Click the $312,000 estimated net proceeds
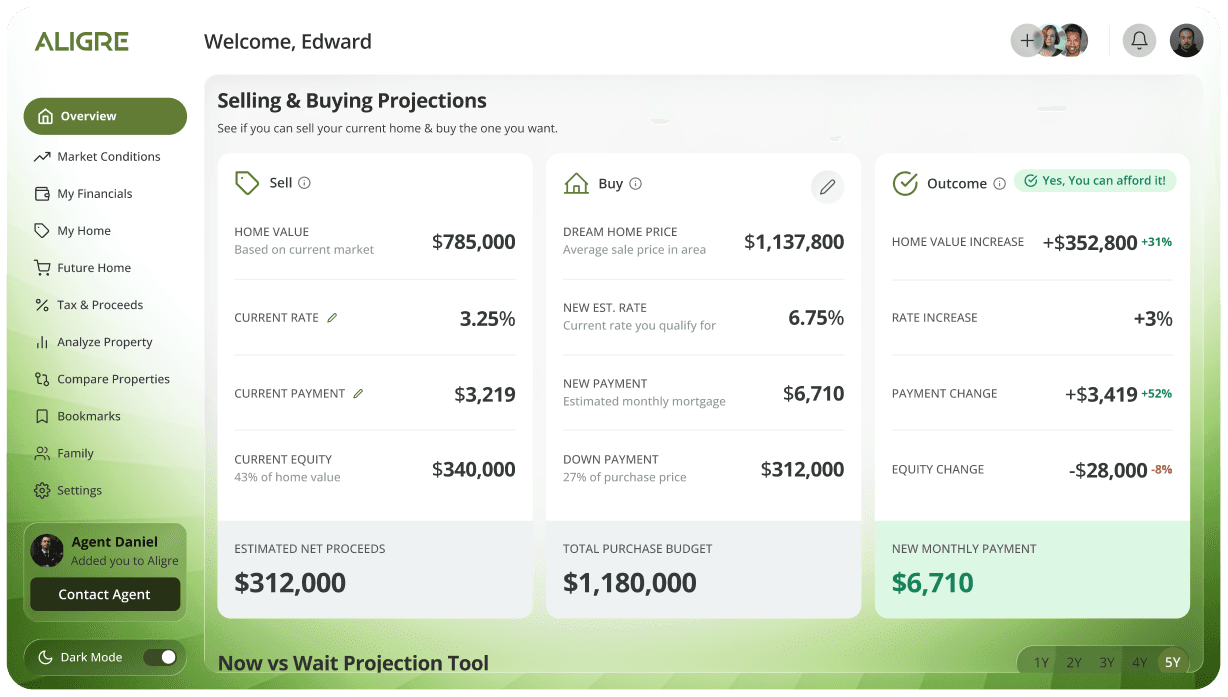 [290, 583]
